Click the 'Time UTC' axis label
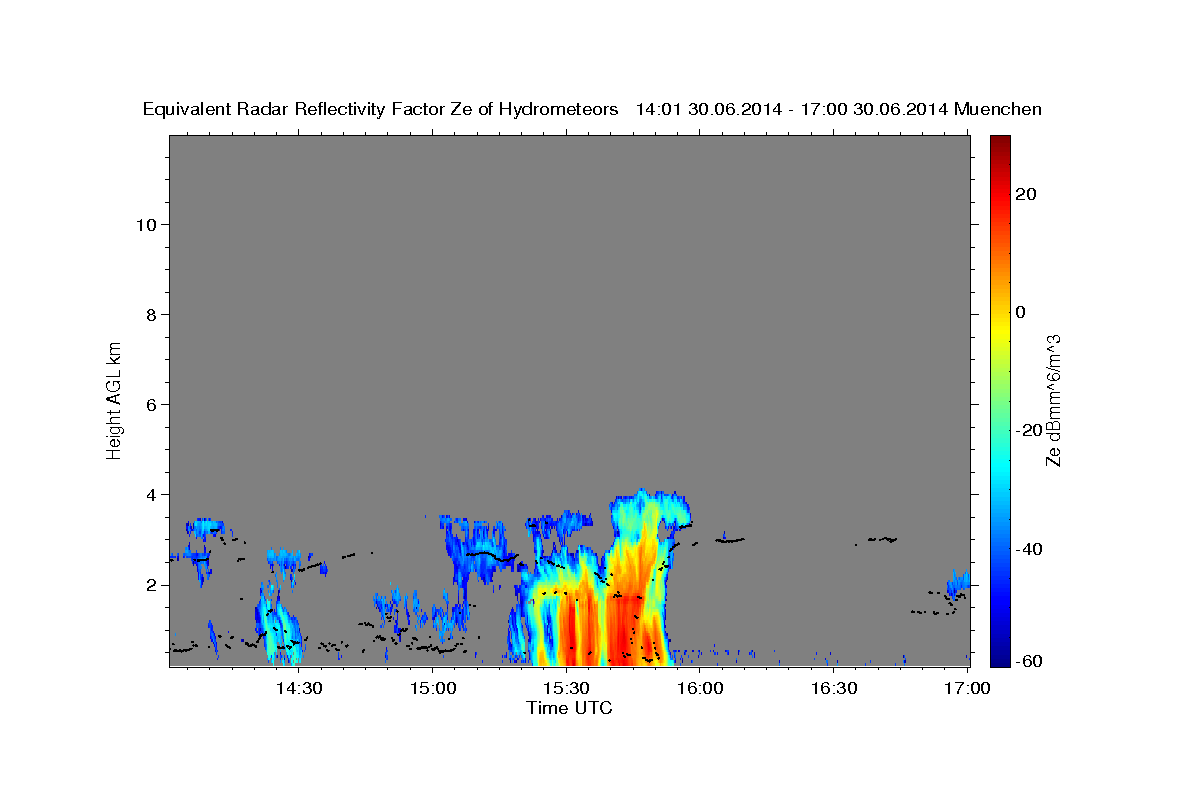This screenshot has height=800, width=1200. pyautogui.click(x=569, y=708)
